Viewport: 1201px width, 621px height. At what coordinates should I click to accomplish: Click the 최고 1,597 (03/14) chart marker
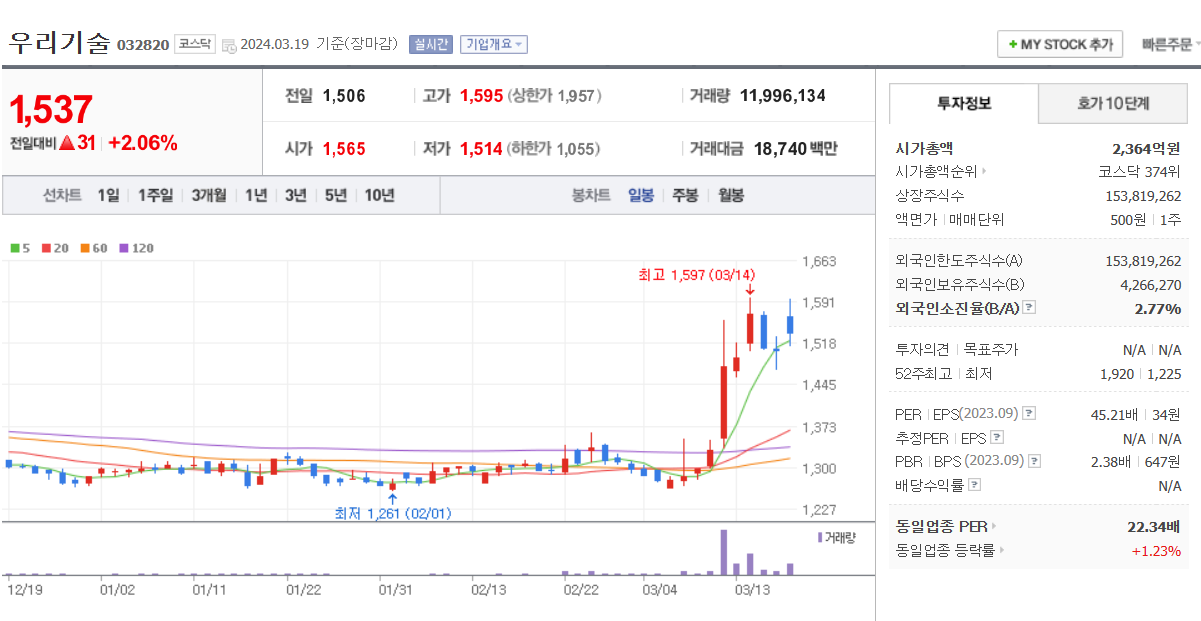(x=696, y=274)
